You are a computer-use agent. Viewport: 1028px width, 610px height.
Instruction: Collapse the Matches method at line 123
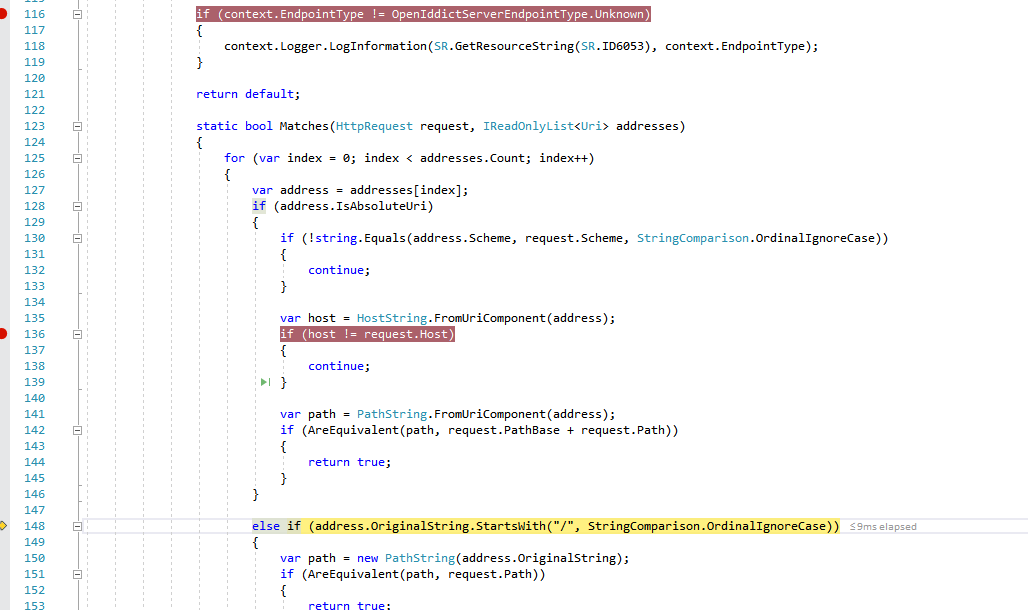tap(77, 126)
